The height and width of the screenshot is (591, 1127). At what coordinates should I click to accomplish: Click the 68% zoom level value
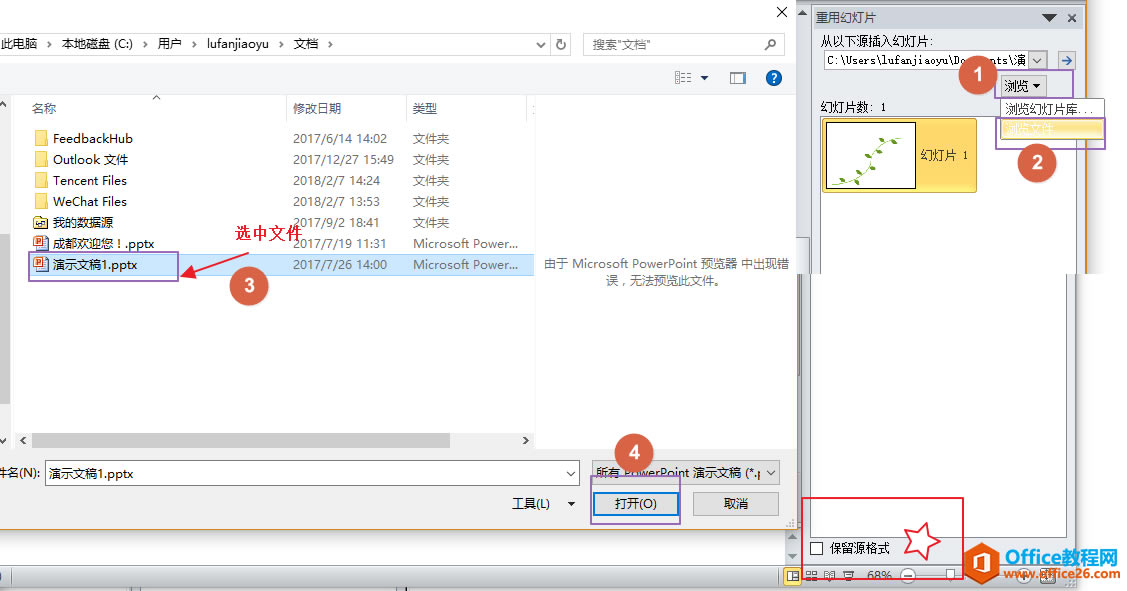tap(878, 575)
